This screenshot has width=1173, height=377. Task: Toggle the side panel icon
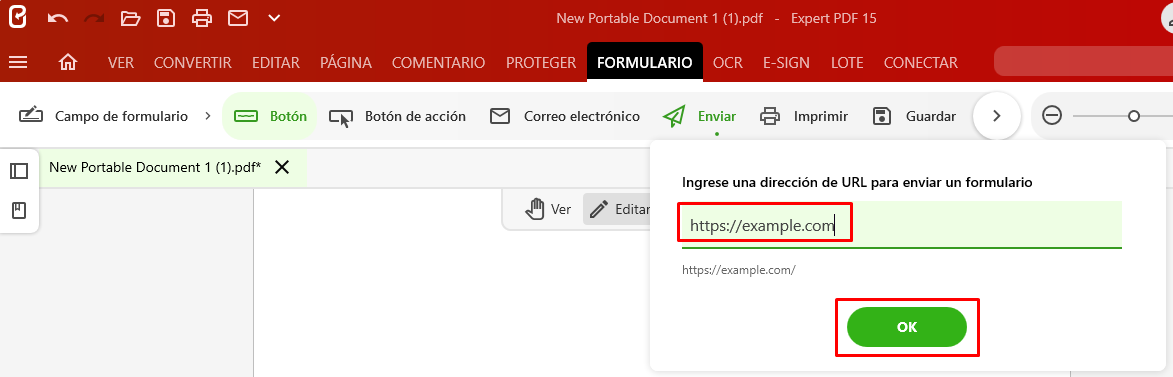pyautogui.click(x=19, y=171)
